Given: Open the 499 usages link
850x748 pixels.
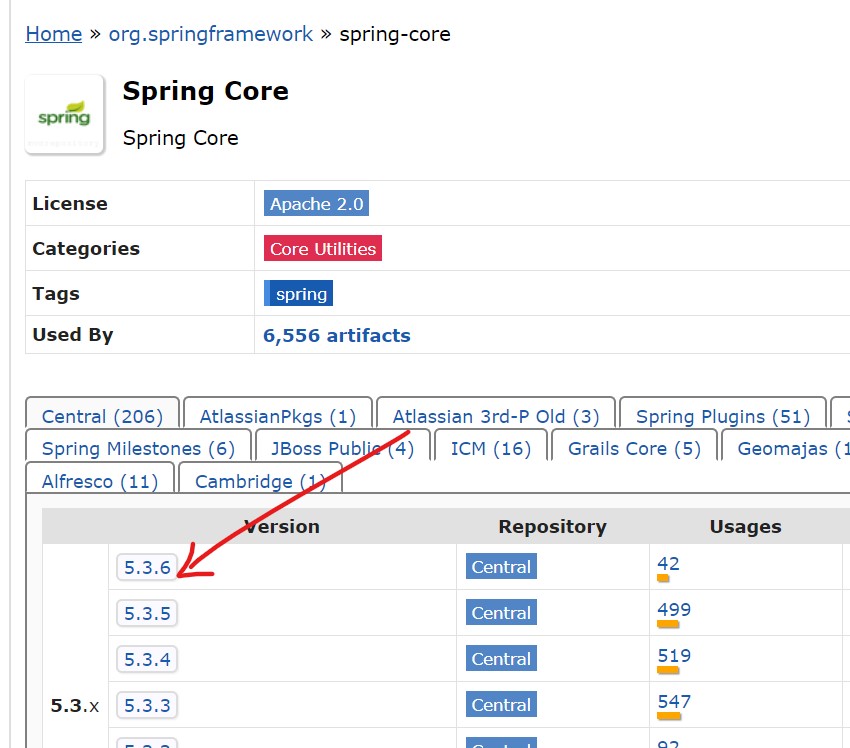Looking at the screenshot, I should (674, 610).
